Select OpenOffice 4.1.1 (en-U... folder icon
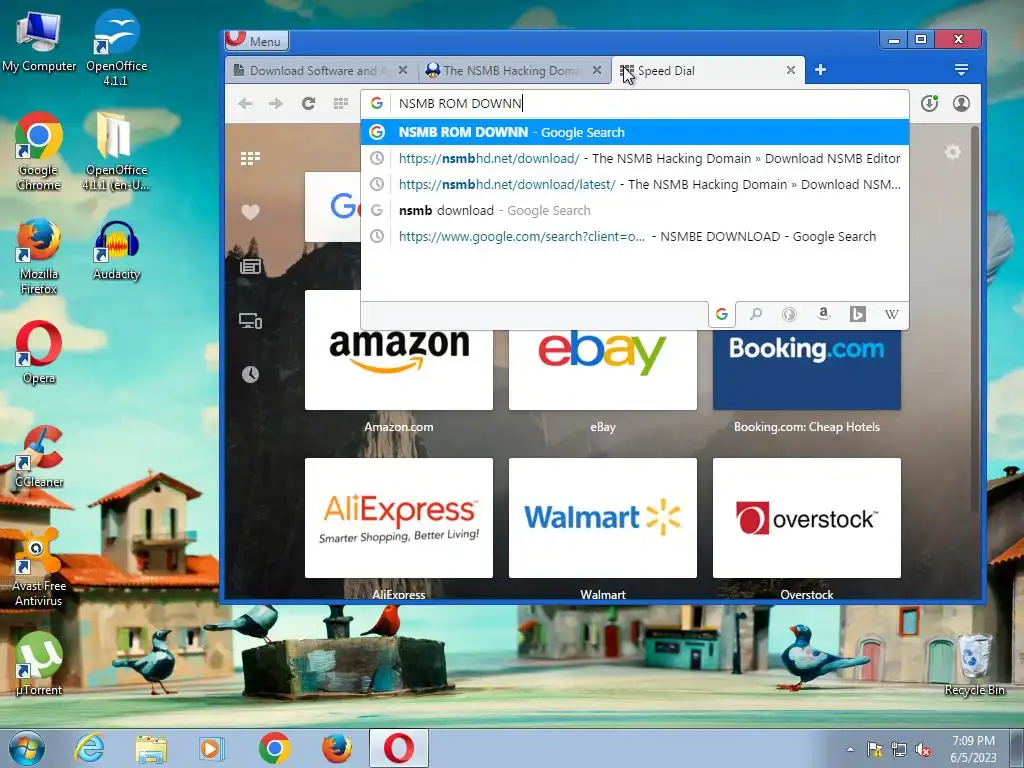Screen dimensions: 1024x768 point(116,152)
